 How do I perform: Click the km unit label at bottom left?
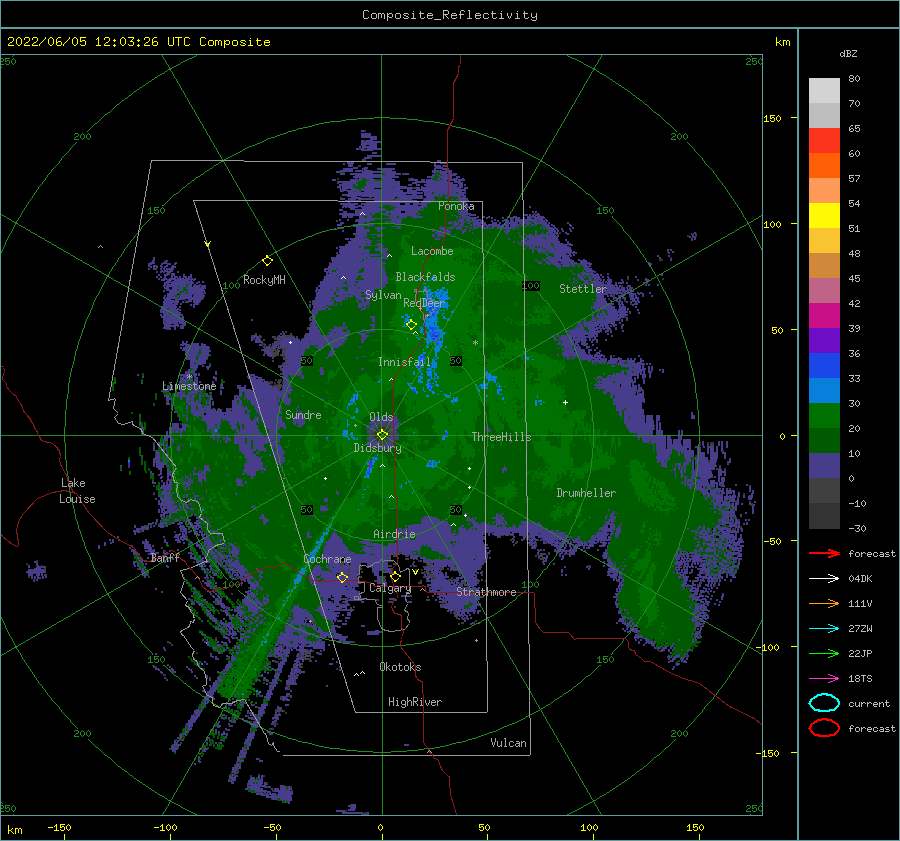pos(15,830)
